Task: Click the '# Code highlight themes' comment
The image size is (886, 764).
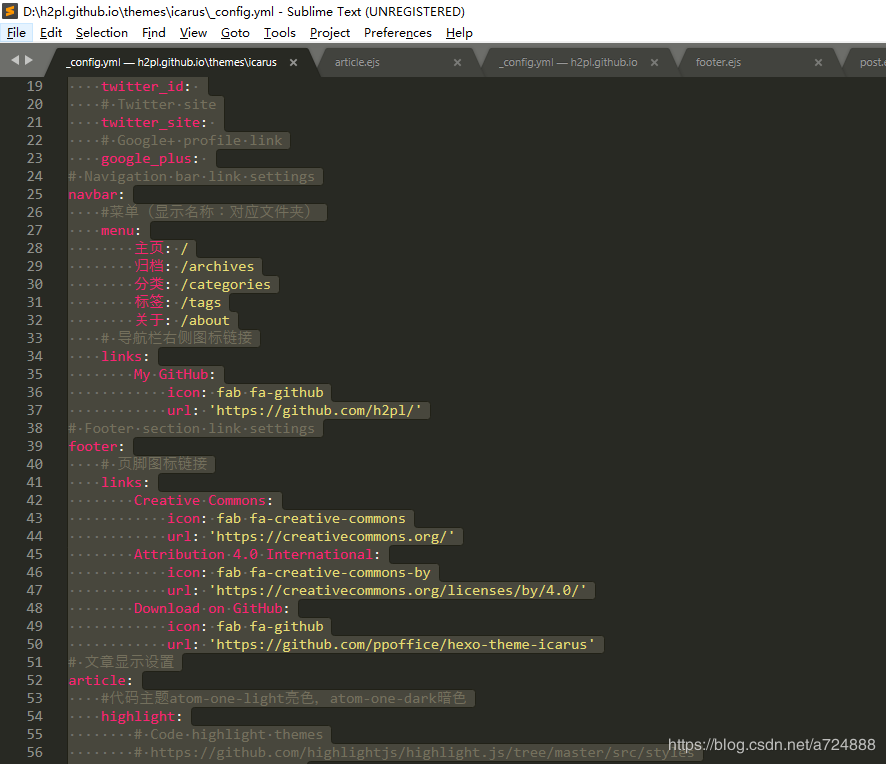Action: (x=228, y=735)
